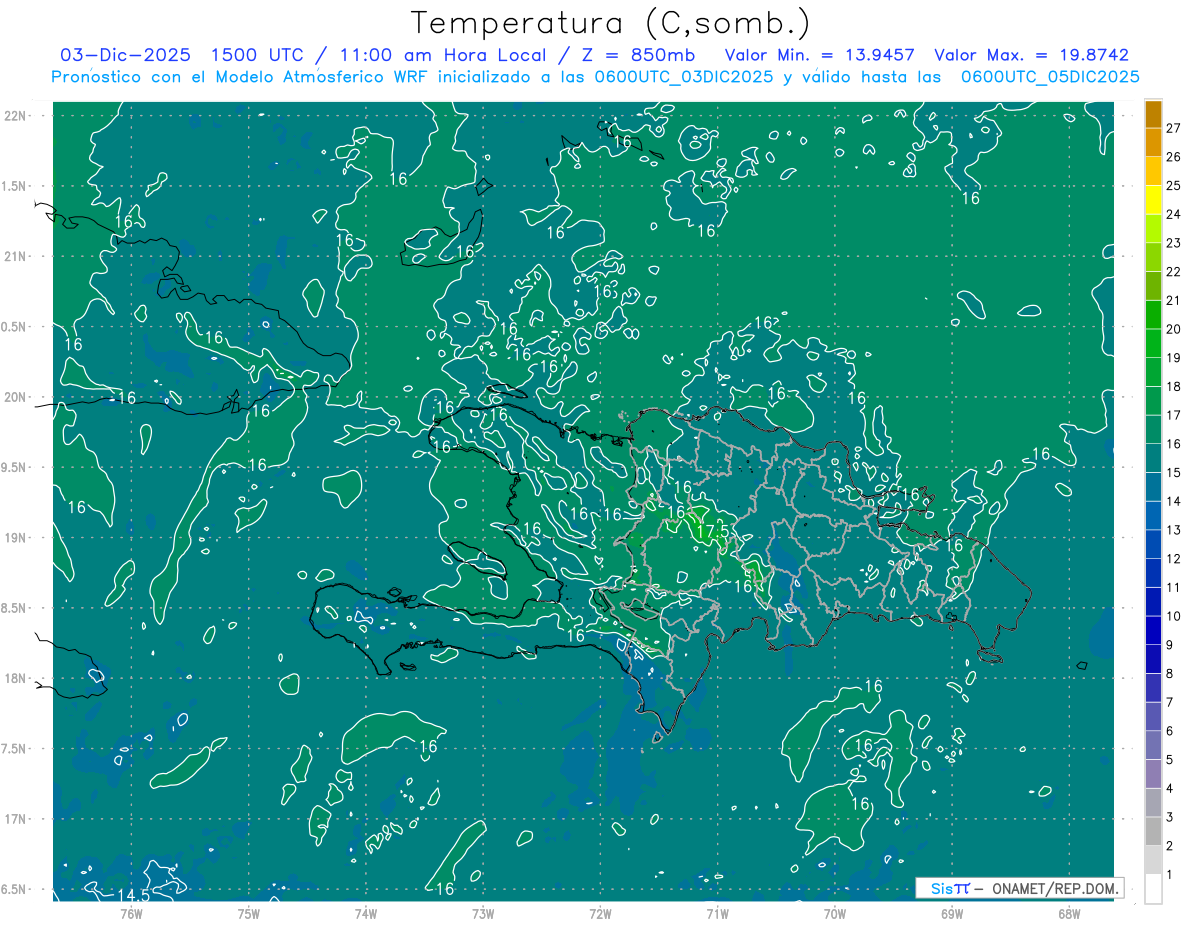The height and width of the screenshot is (927, 1200).
Task: Click the 68W longitude axis label
Action: point(1068,913)
